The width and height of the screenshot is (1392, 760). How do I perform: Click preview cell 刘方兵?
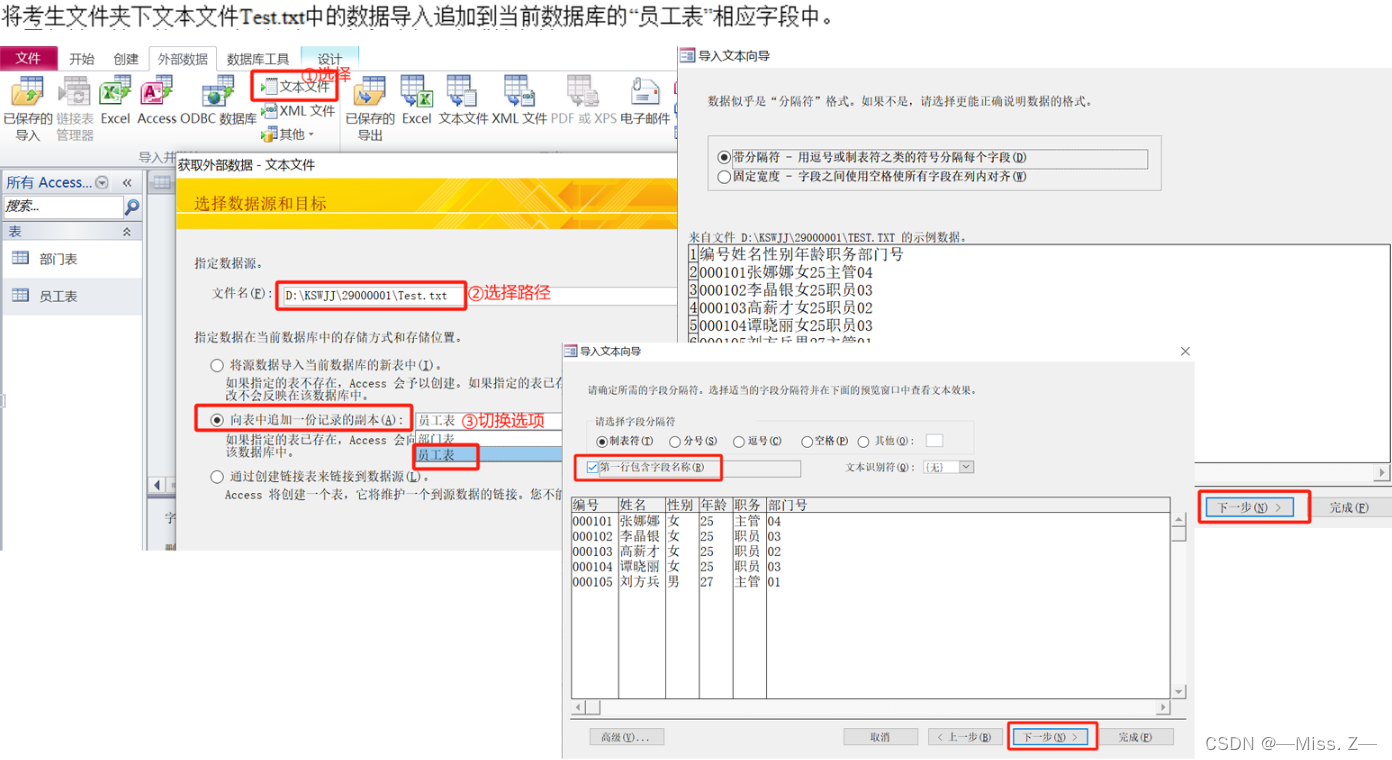pyautogui.click(x=640, y=581)
